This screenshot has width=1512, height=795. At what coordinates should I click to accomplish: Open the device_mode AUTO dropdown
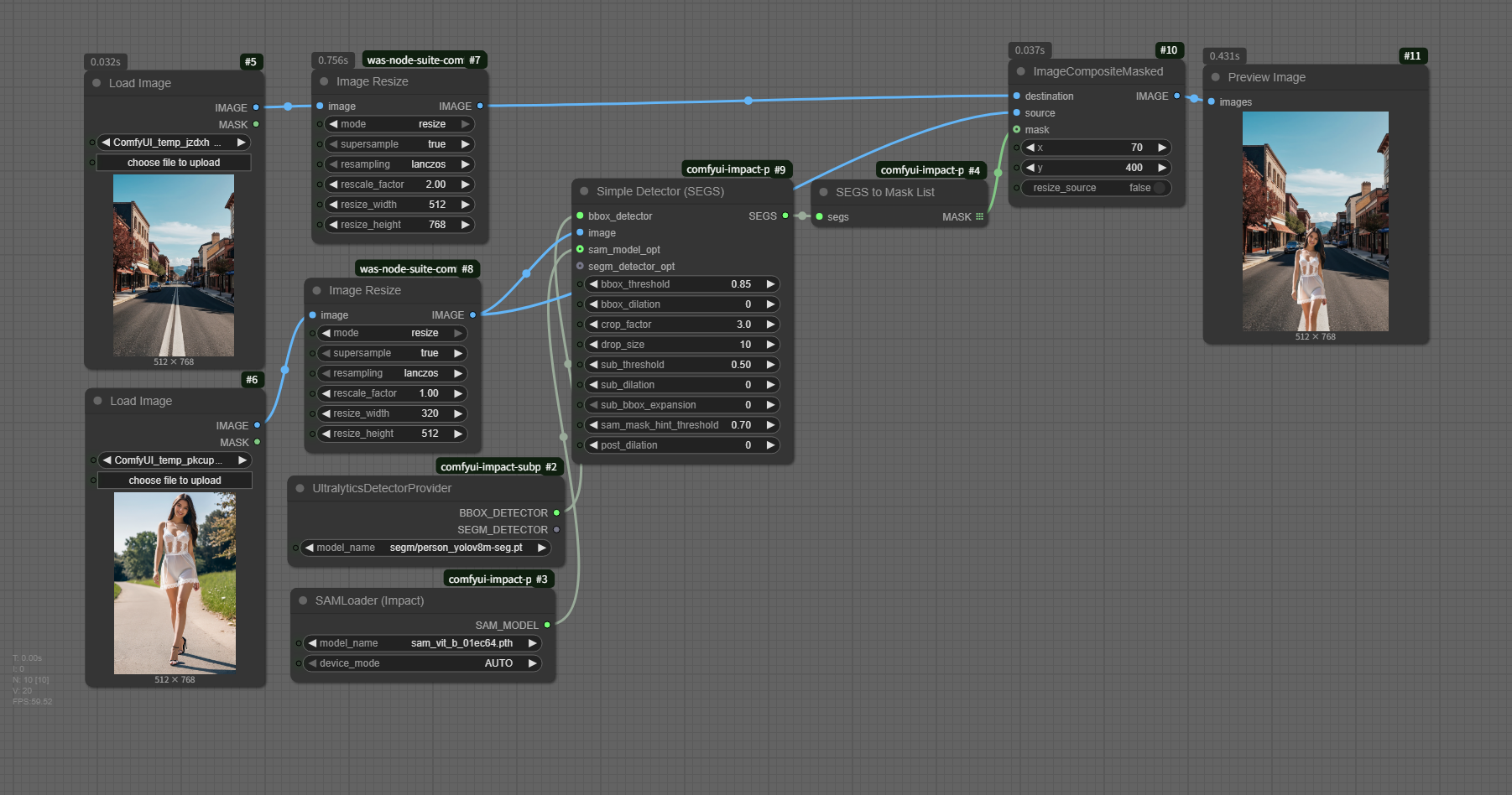coord(422,663)
